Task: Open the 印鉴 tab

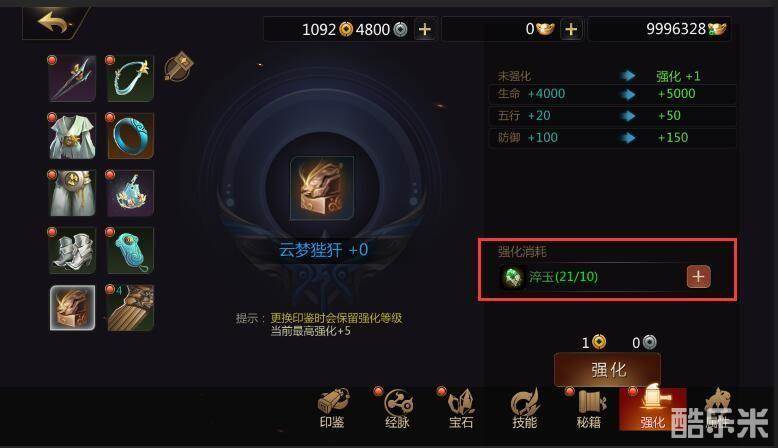Action: [x=332, y=409]
